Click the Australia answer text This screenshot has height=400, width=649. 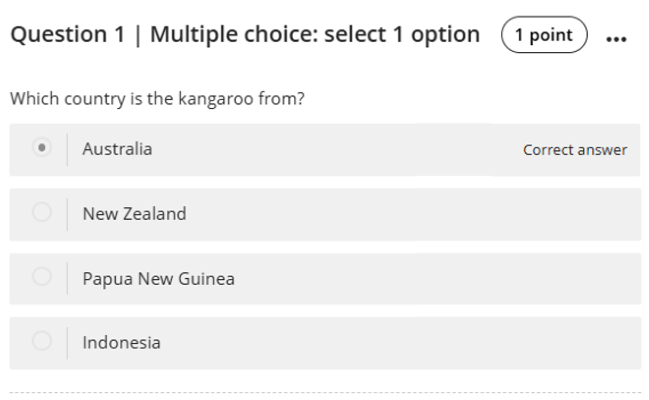tap(117, 149)
